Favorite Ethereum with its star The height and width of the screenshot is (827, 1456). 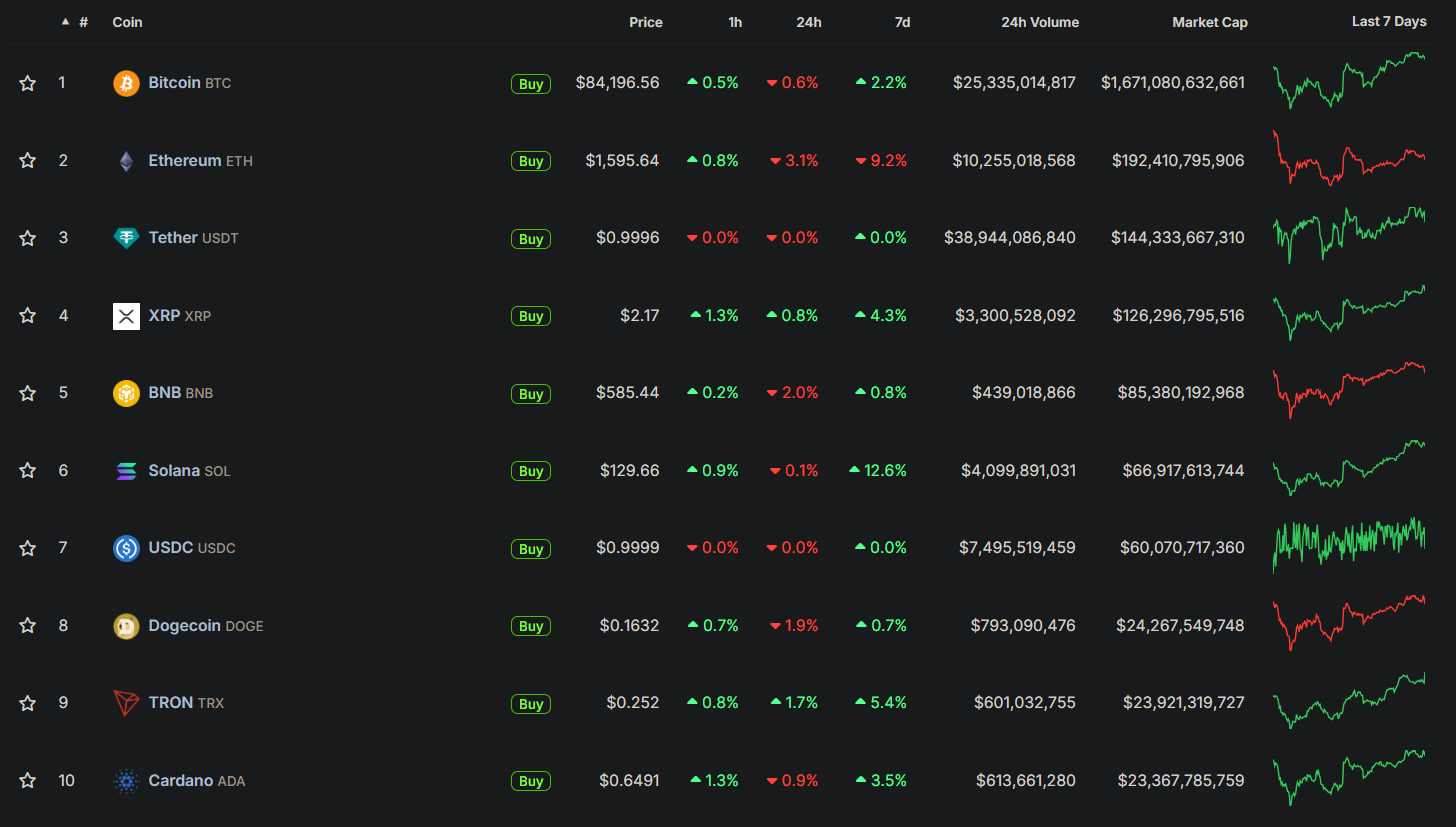(x=27, y=160)
